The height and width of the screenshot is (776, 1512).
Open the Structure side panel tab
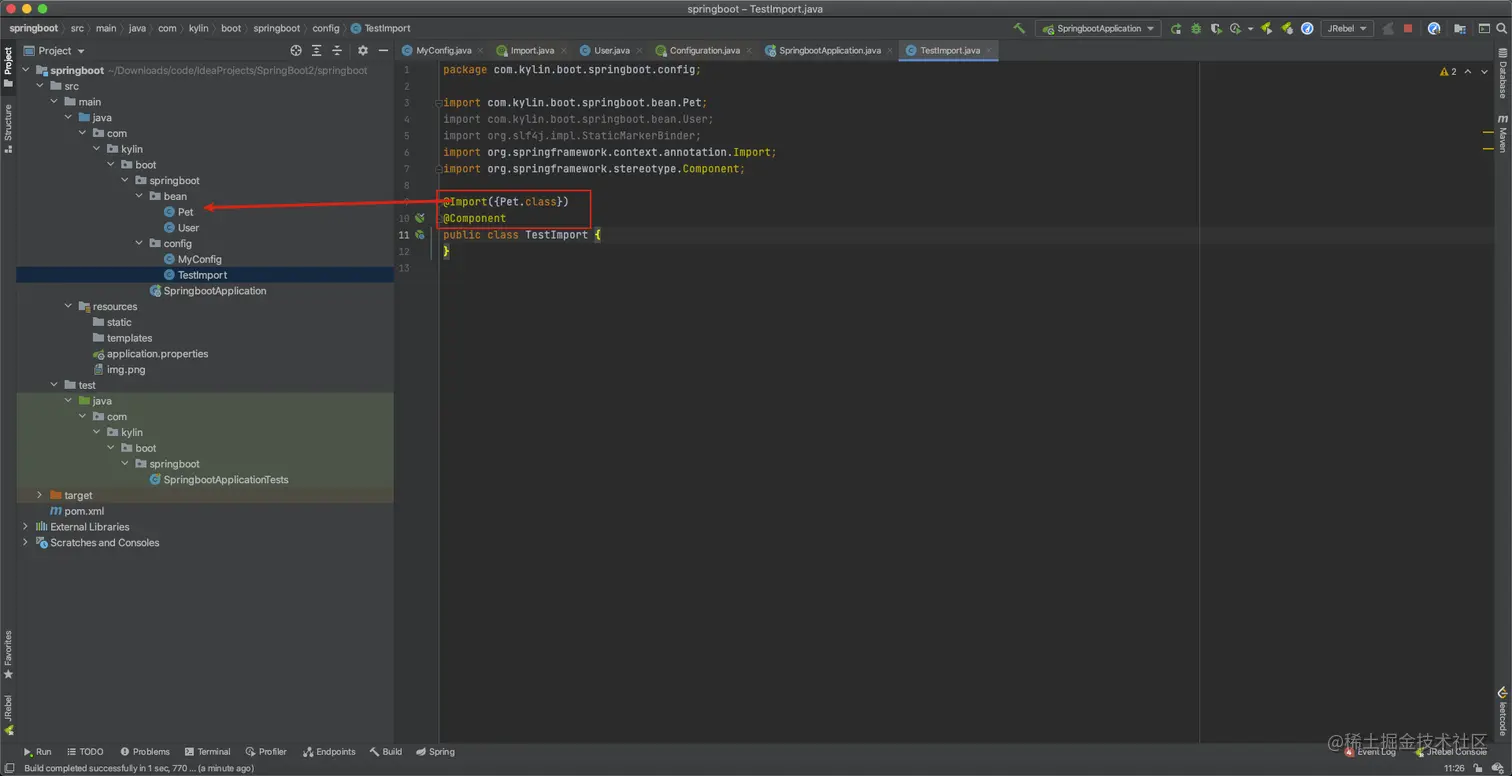(8, 128)
